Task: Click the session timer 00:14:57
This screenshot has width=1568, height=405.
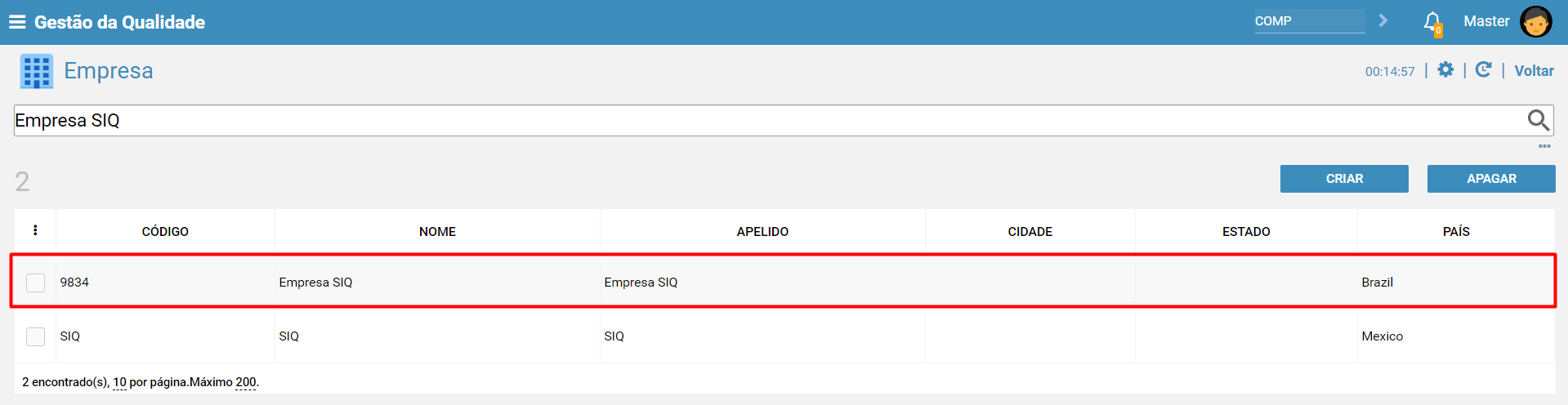Action: click(1390, 72)
